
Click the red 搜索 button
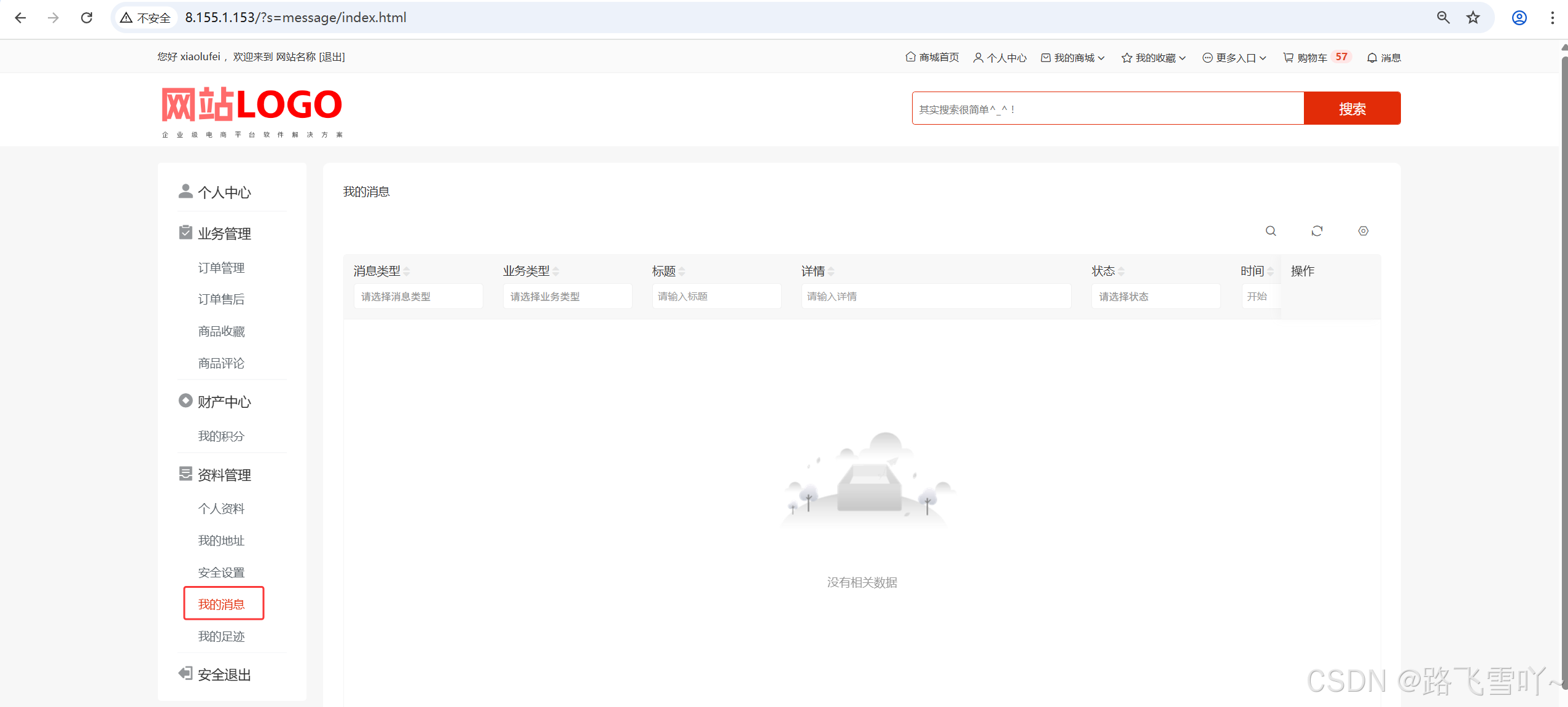pos(1352,109)
